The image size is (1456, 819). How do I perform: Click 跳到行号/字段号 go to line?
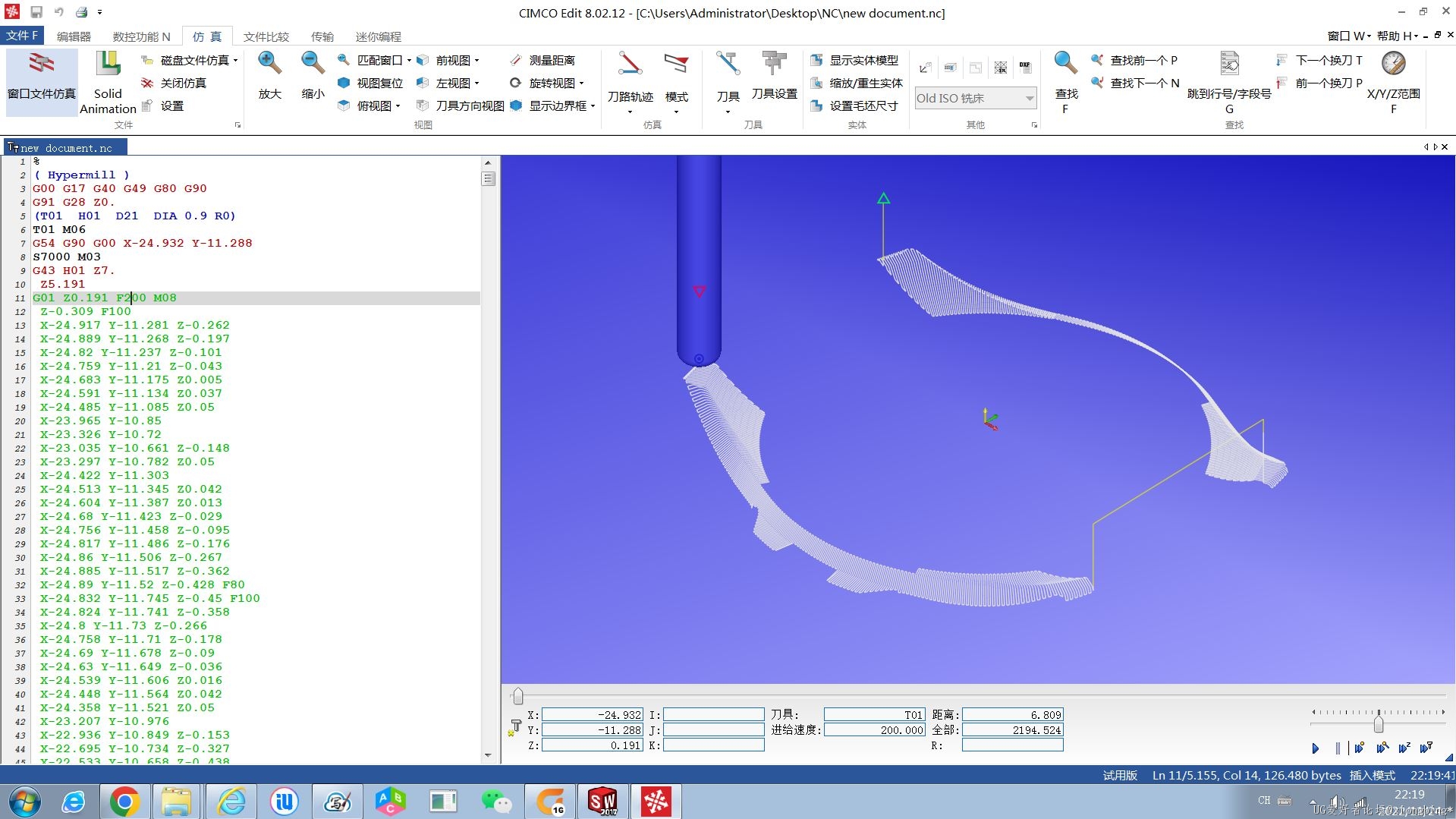(1229, 82)
